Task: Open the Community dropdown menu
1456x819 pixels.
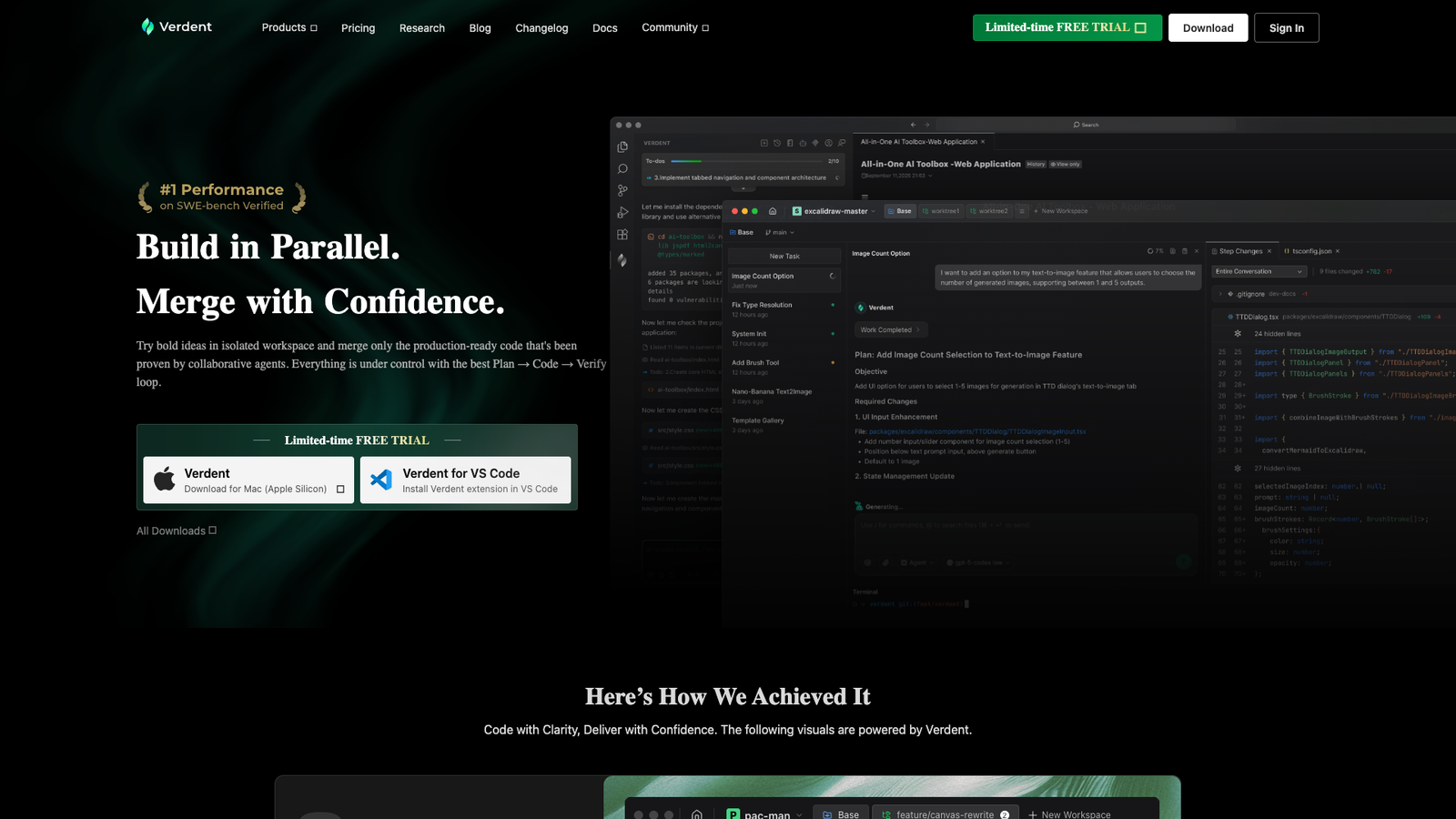Action: click(675, 27)
